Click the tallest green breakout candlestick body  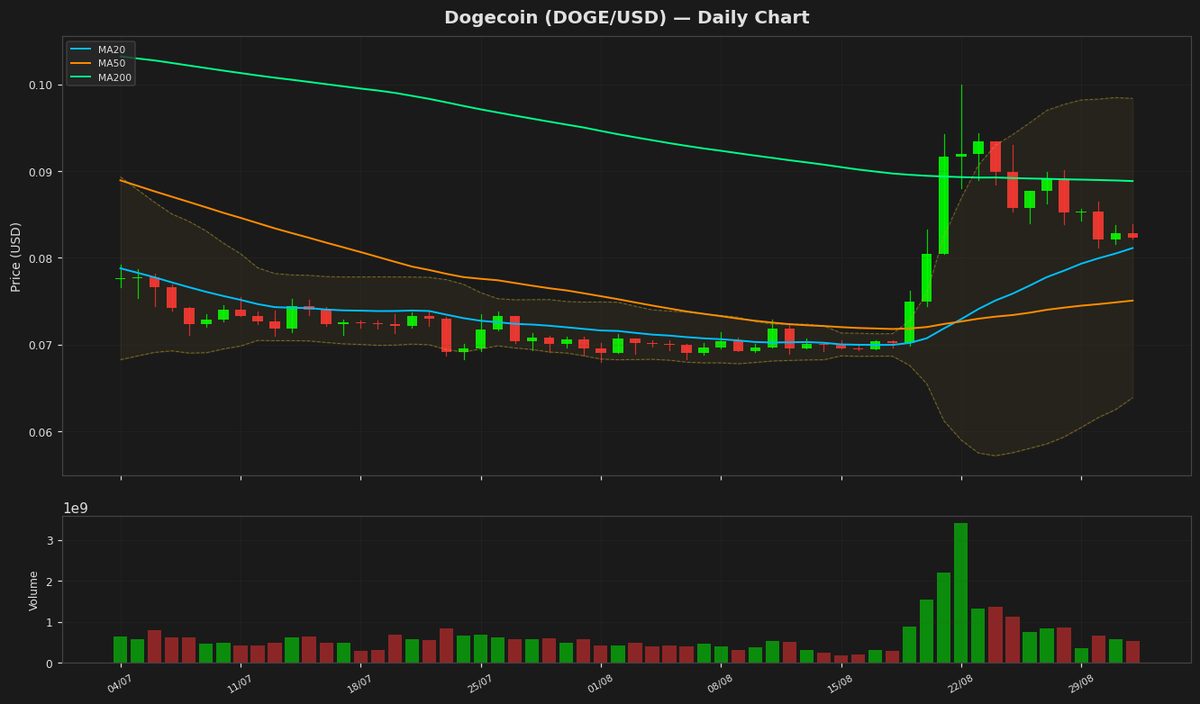coord(944,205)
